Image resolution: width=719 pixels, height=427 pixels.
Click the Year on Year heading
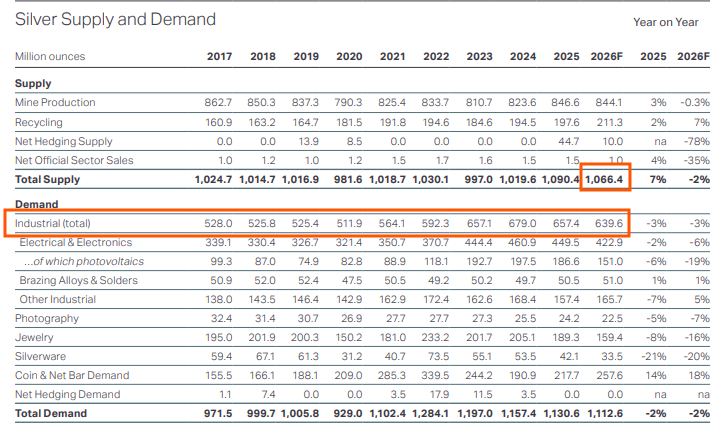point(666,22)
